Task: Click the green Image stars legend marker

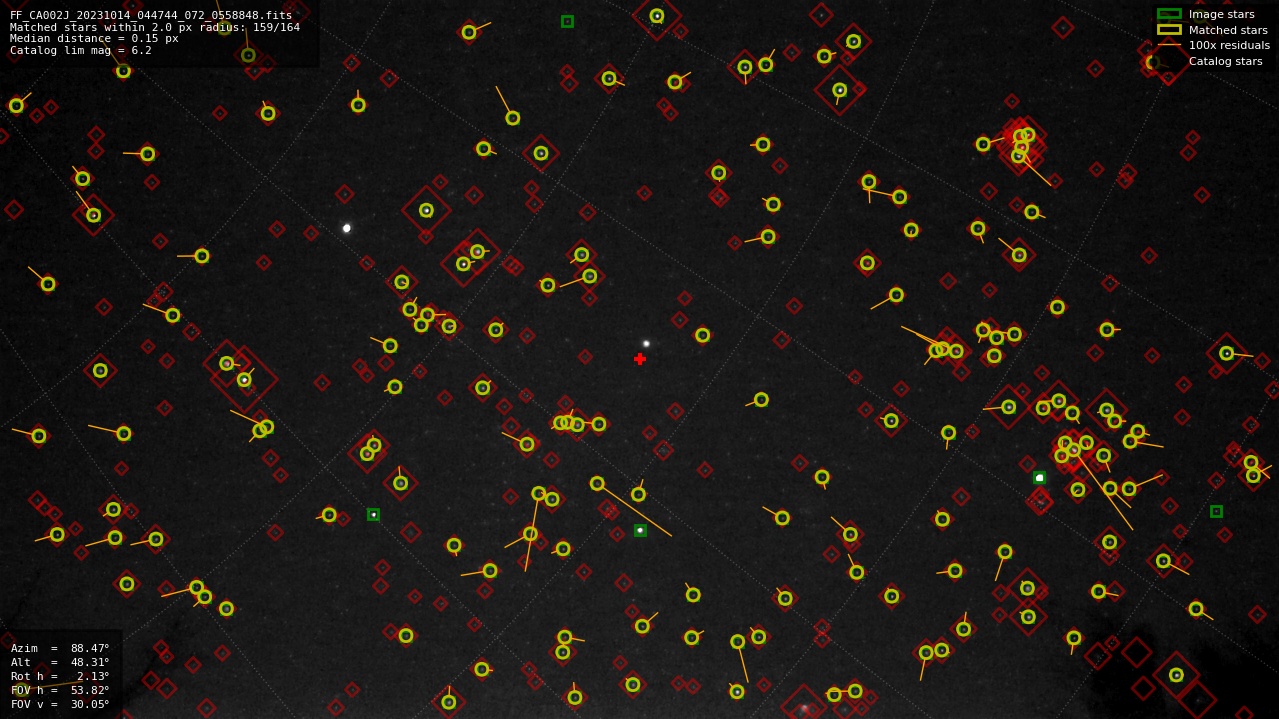Action: [1169, 14]
